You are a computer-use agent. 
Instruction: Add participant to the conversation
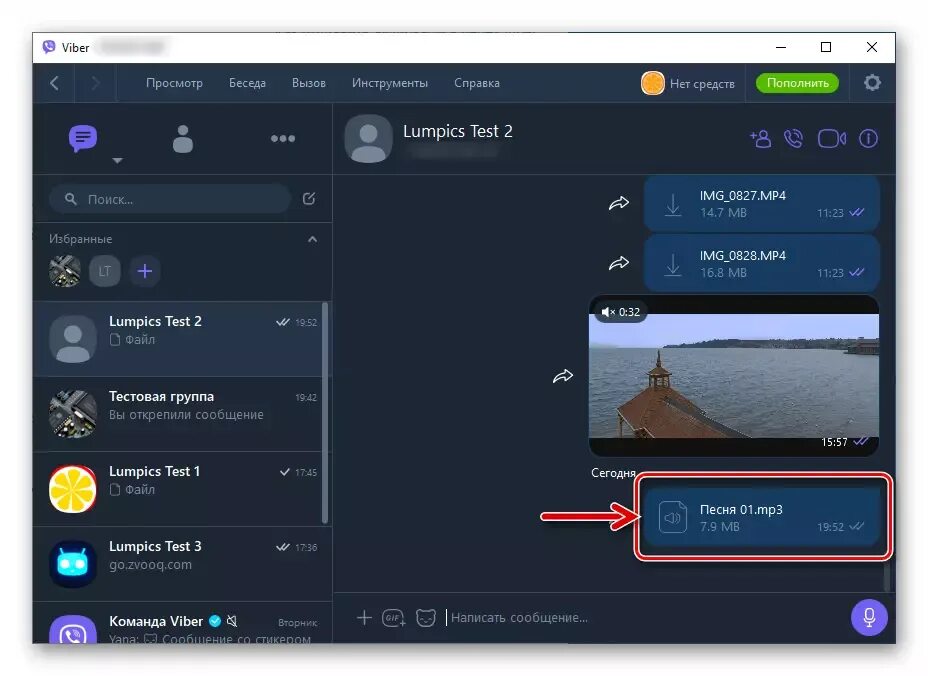click(x=761, y=139)
